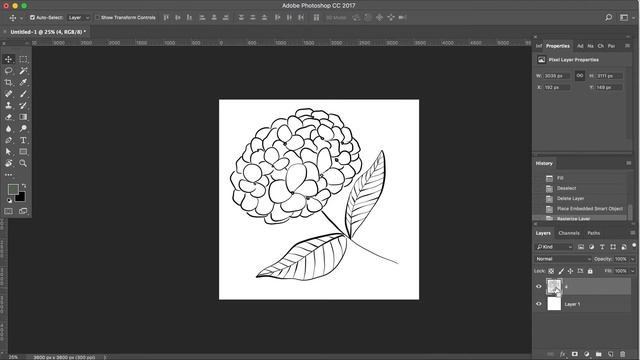Select the Dodge tool
640x360 pixels.
(23, 129)
